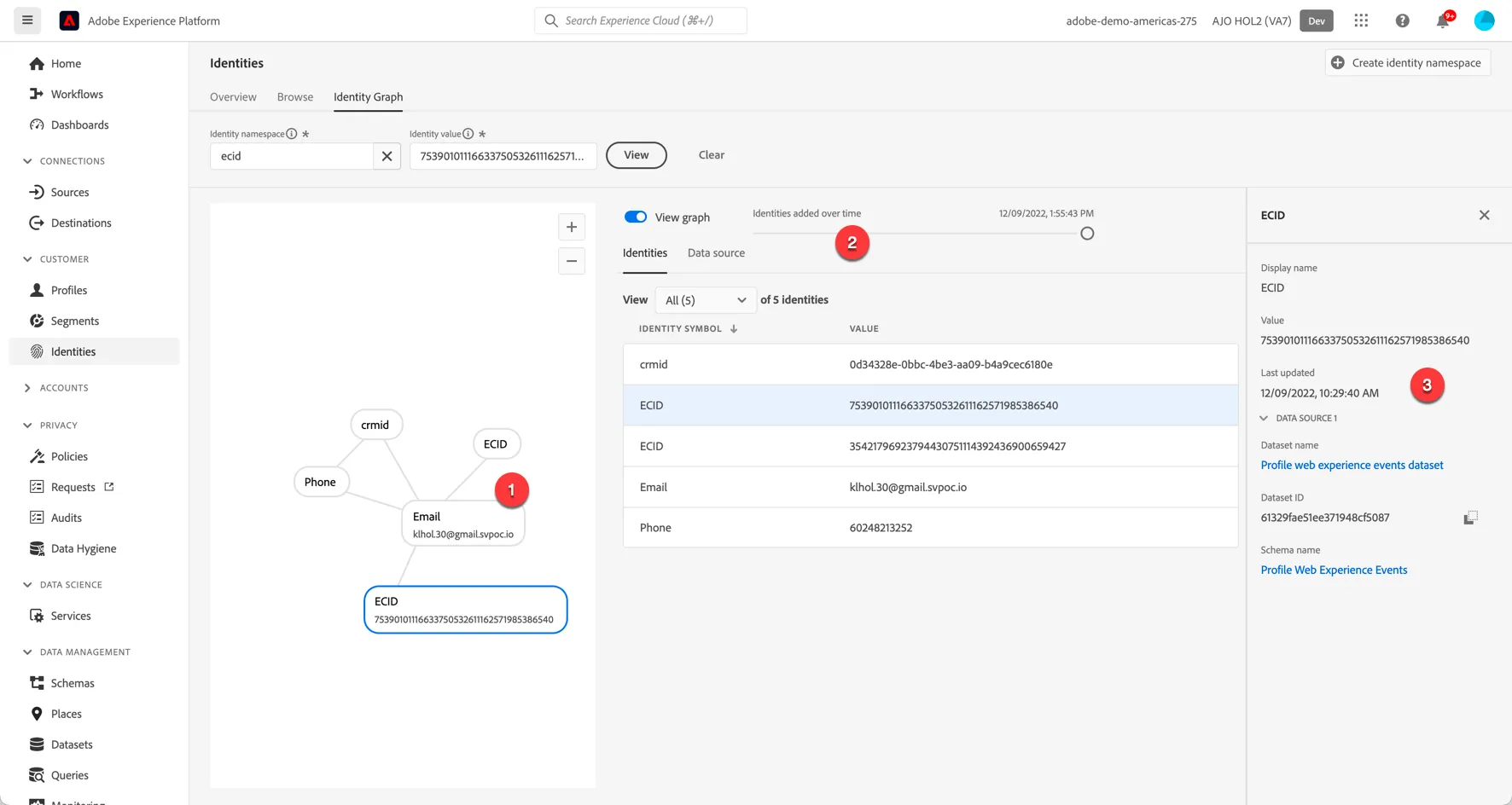Open the Data source tab
1512x805 pixels.
[x=716, y=253]
